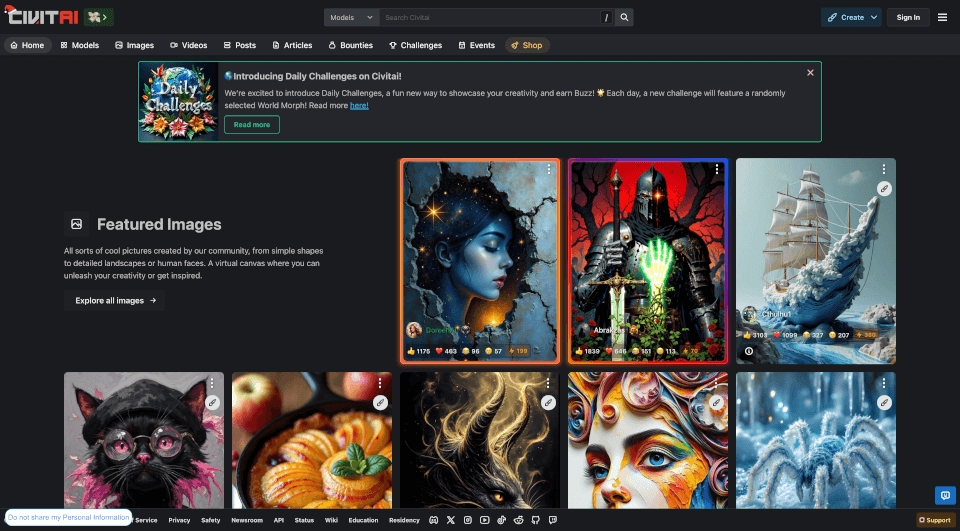Expand the Create button dropdown arrow
Screen dimensions: 960x531
pyautogui.click(x=874, y=17)
